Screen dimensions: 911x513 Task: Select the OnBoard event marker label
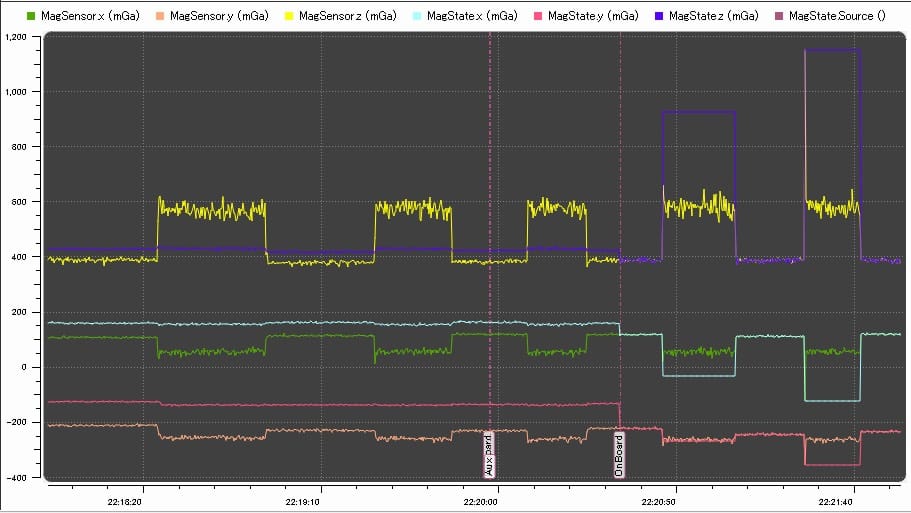[620, 455]
